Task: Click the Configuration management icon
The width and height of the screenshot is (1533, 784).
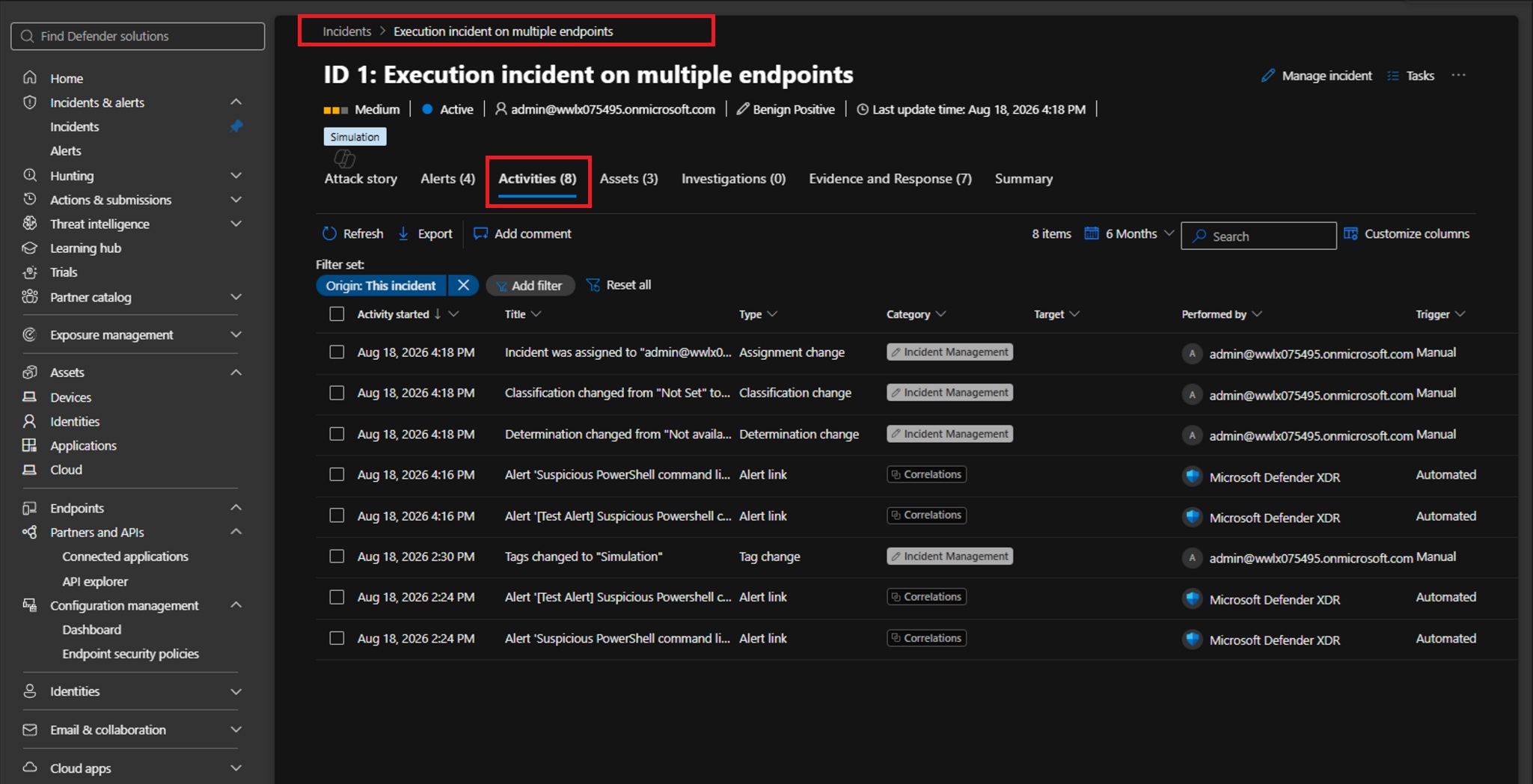Action: (30, 605)
